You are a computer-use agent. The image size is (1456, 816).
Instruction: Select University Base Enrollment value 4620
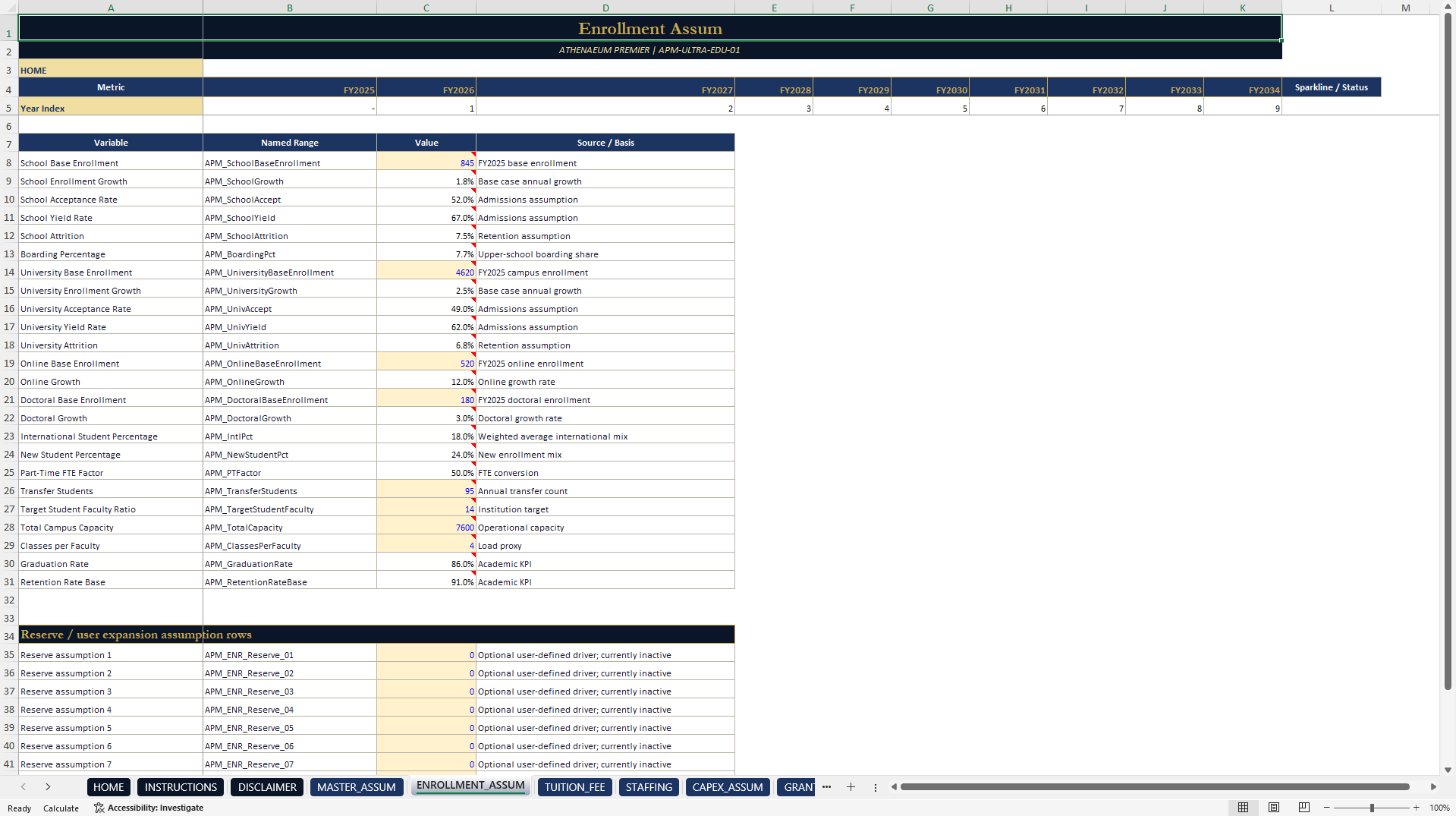pyautogui.click(x=426, y=273)
